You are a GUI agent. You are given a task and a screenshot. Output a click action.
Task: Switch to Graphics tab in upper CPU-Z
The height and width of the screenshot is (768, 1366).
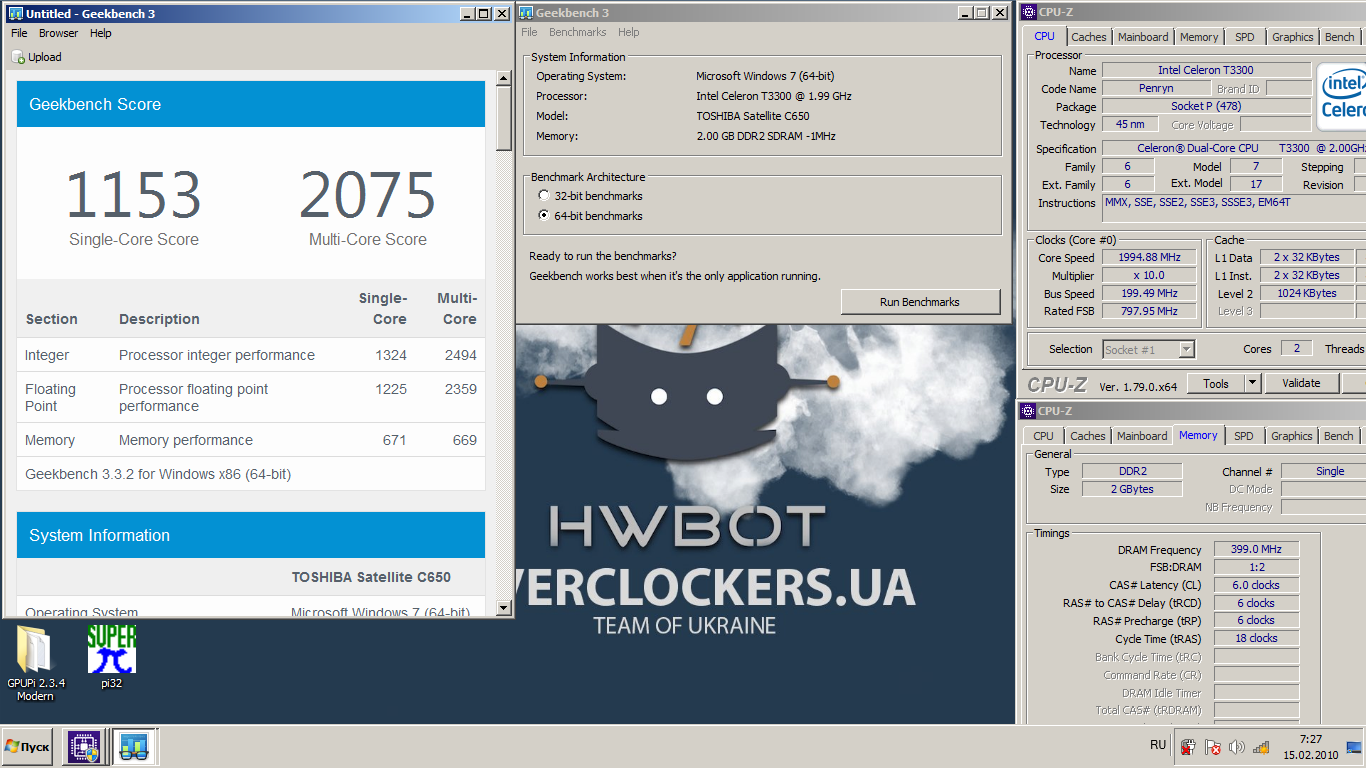(1293, 37)
